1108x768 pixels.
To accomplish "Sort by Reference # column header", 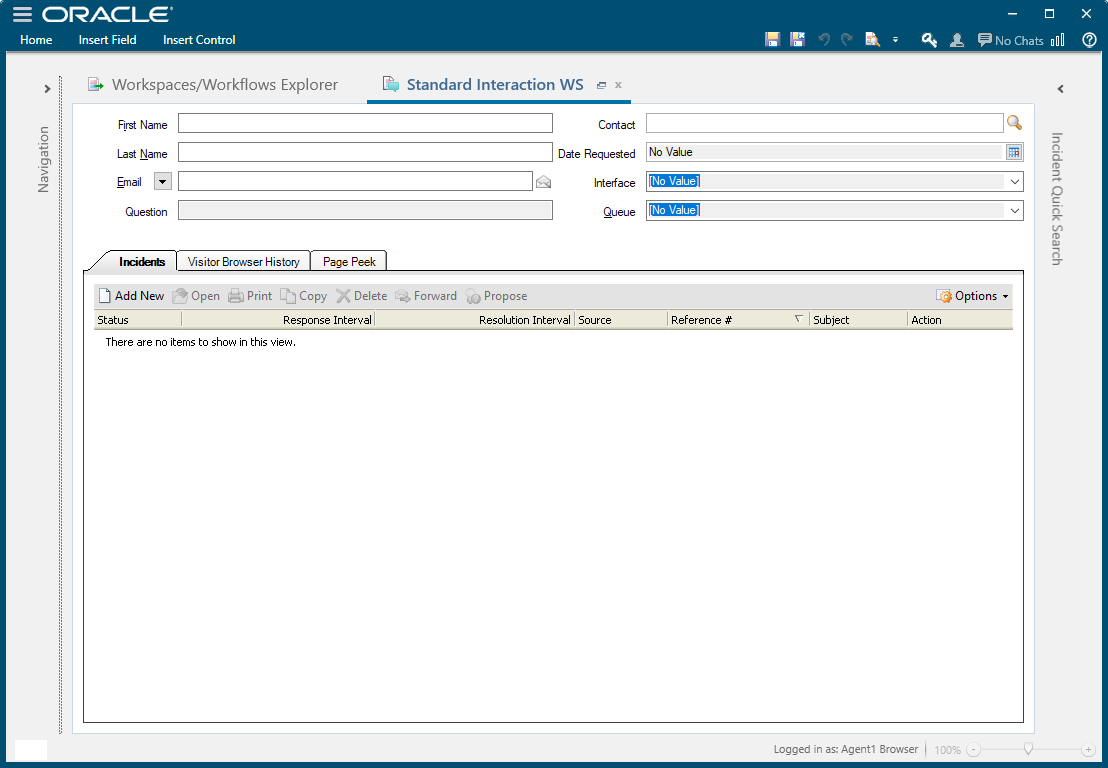I will pyautogui.click(x=738, y=320).
